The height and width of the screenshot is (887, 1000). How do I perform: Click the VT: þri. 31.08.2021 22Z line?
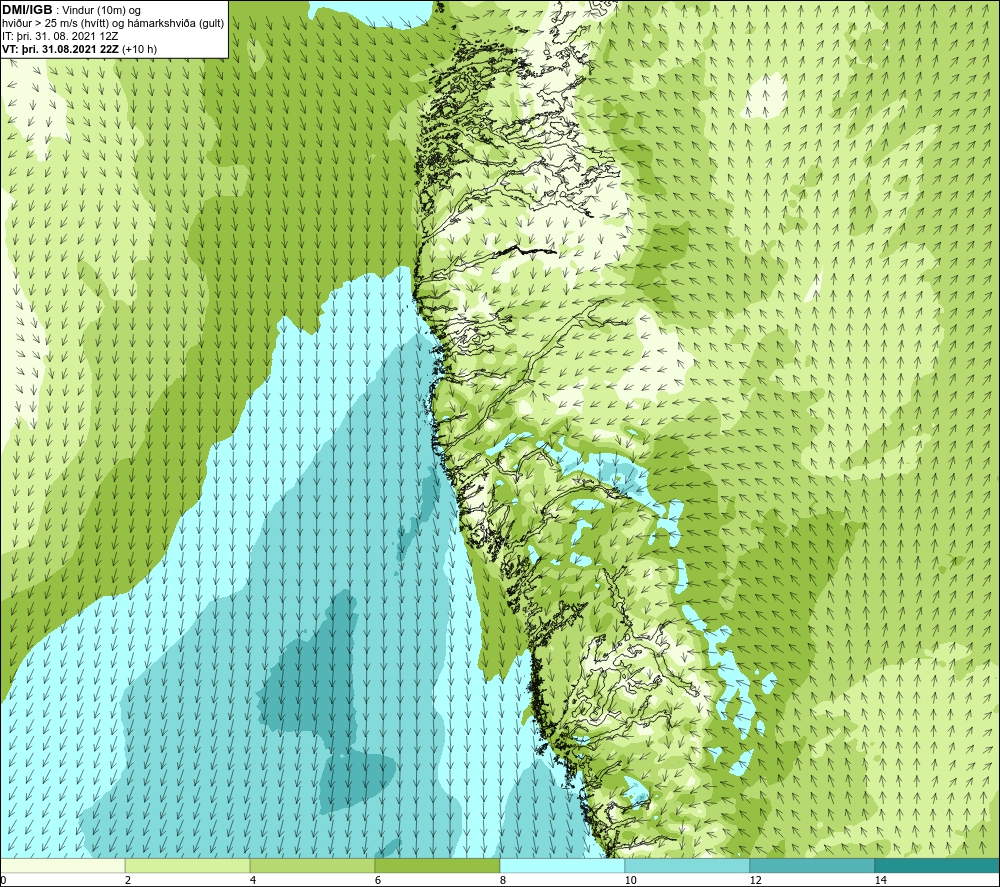click(x=79, y=49)
